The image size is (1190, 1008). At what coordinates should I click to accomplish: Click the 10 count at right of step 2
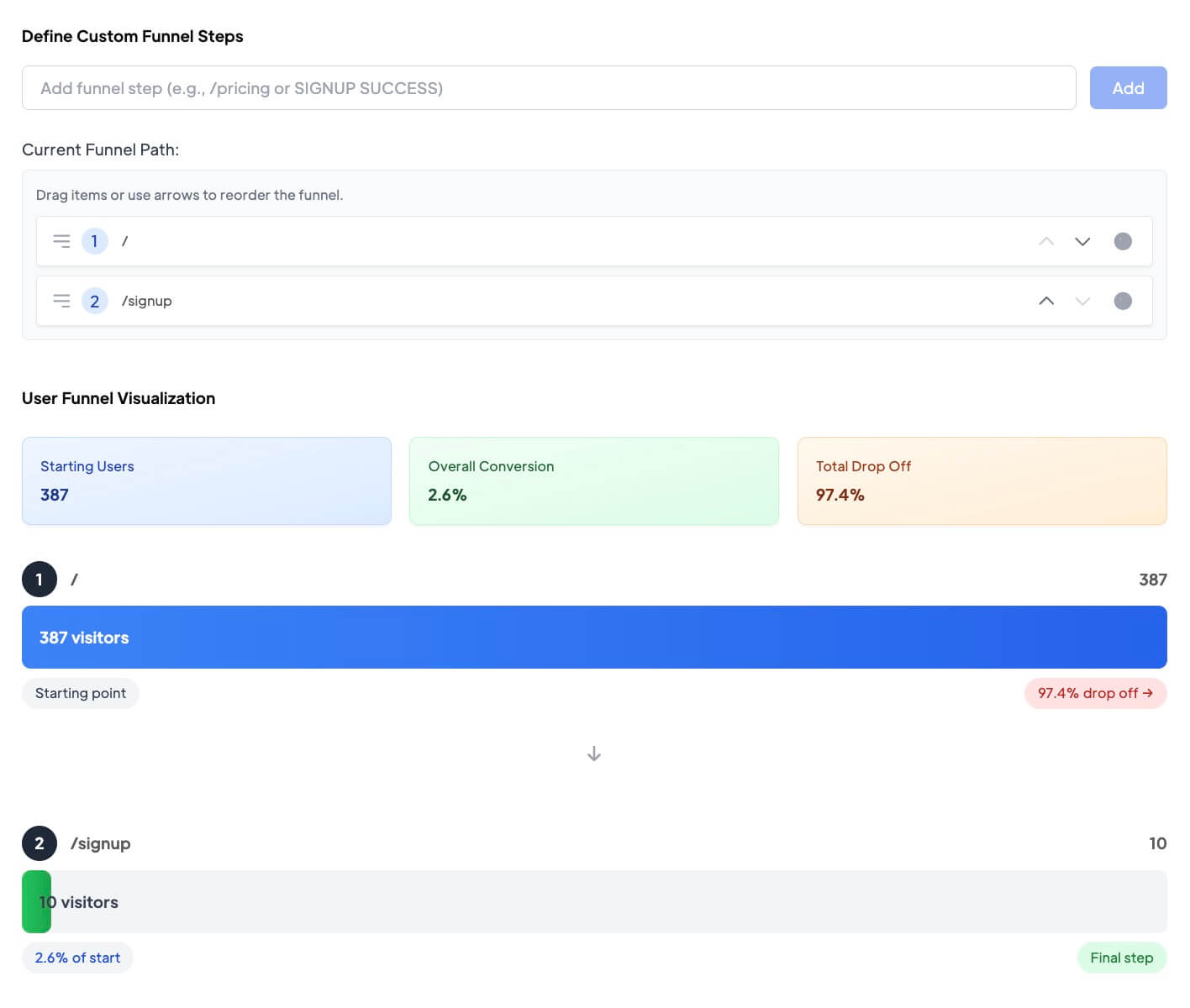[x=1158, y=843]
